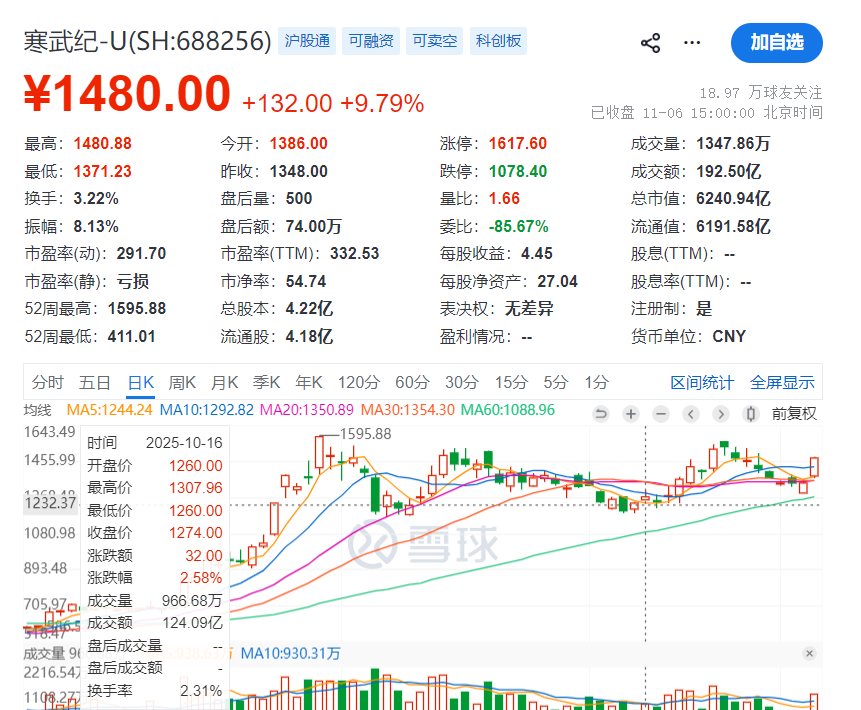Click the 涨停 price 1617.60

(518, 144)
